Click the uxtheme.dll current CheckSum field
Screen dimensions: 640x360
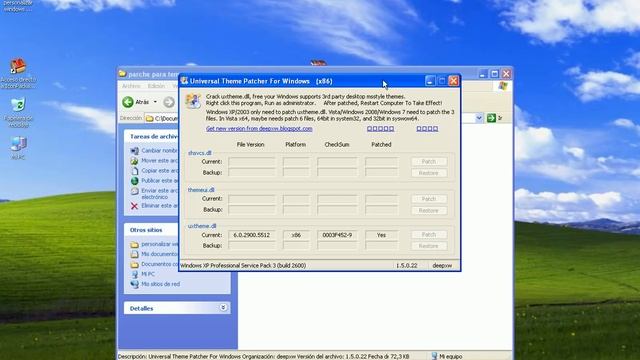[x=337, y=235]
